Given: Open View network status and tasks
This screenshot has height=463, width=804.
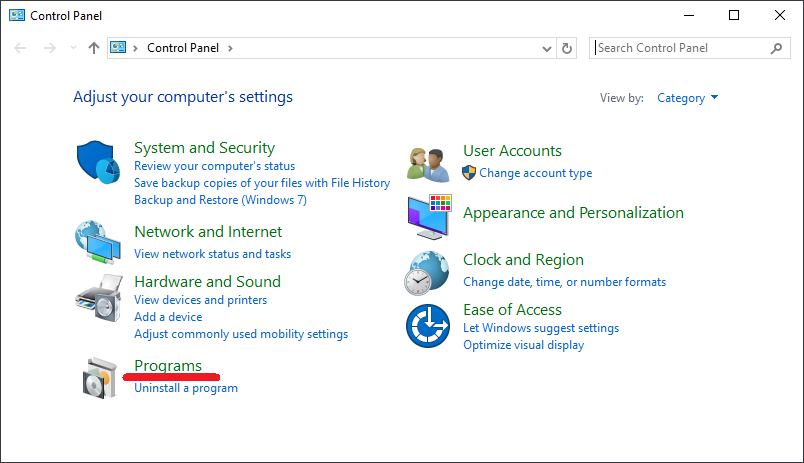Looking at the screenshot, I should pos(212,254).
